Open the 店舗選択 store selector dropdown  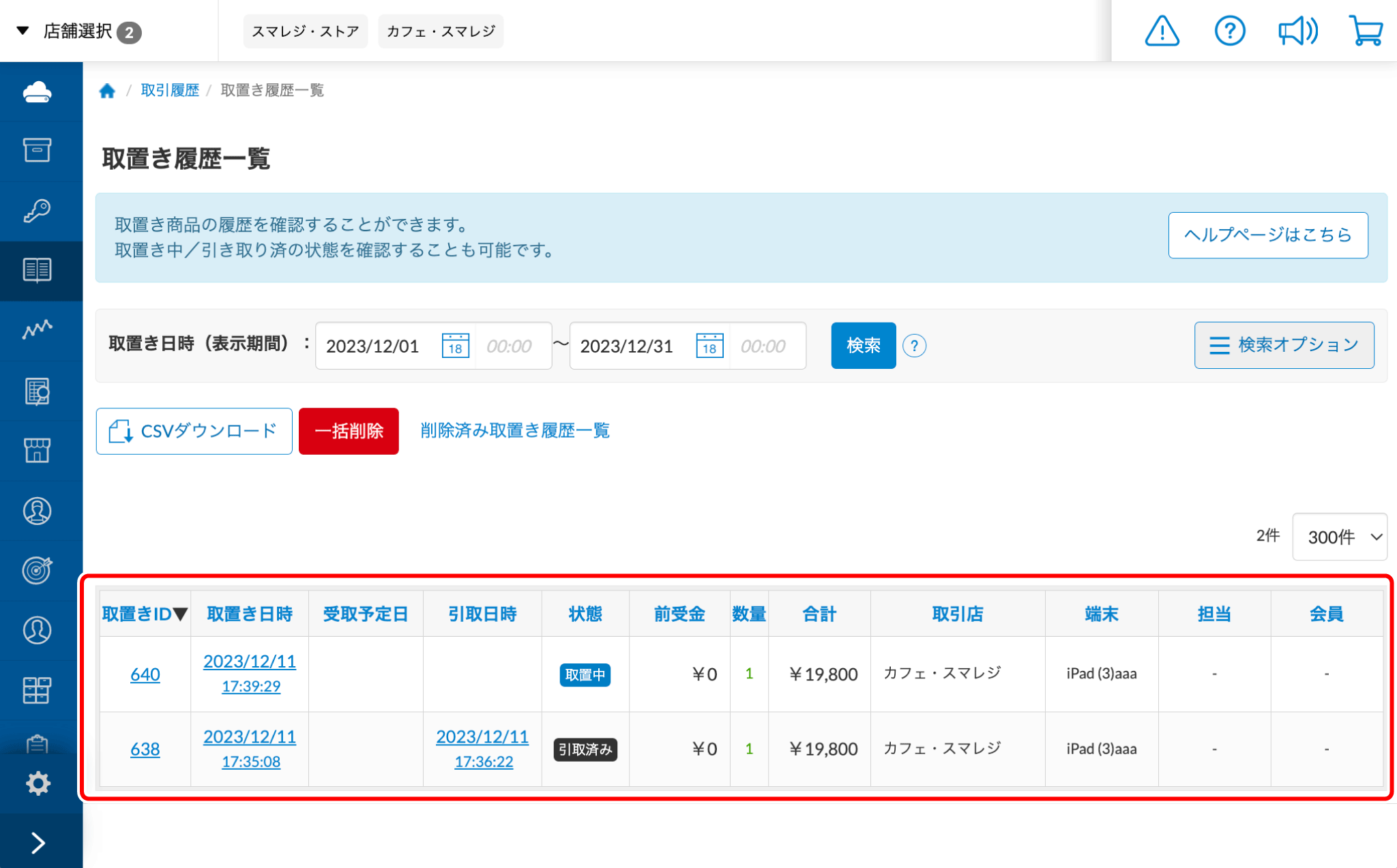click(x=79, y=31)
